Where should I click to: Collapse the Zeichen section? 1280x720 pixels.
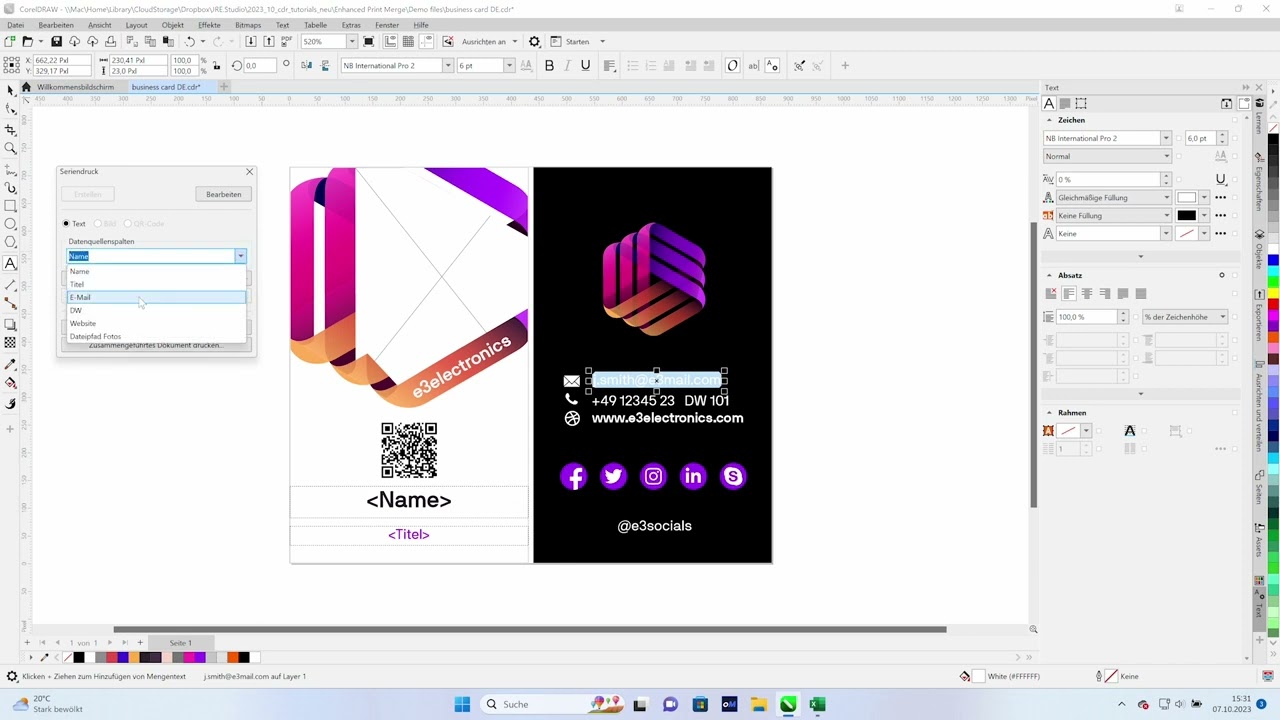pyautogui.click(x=1049, y=120)
